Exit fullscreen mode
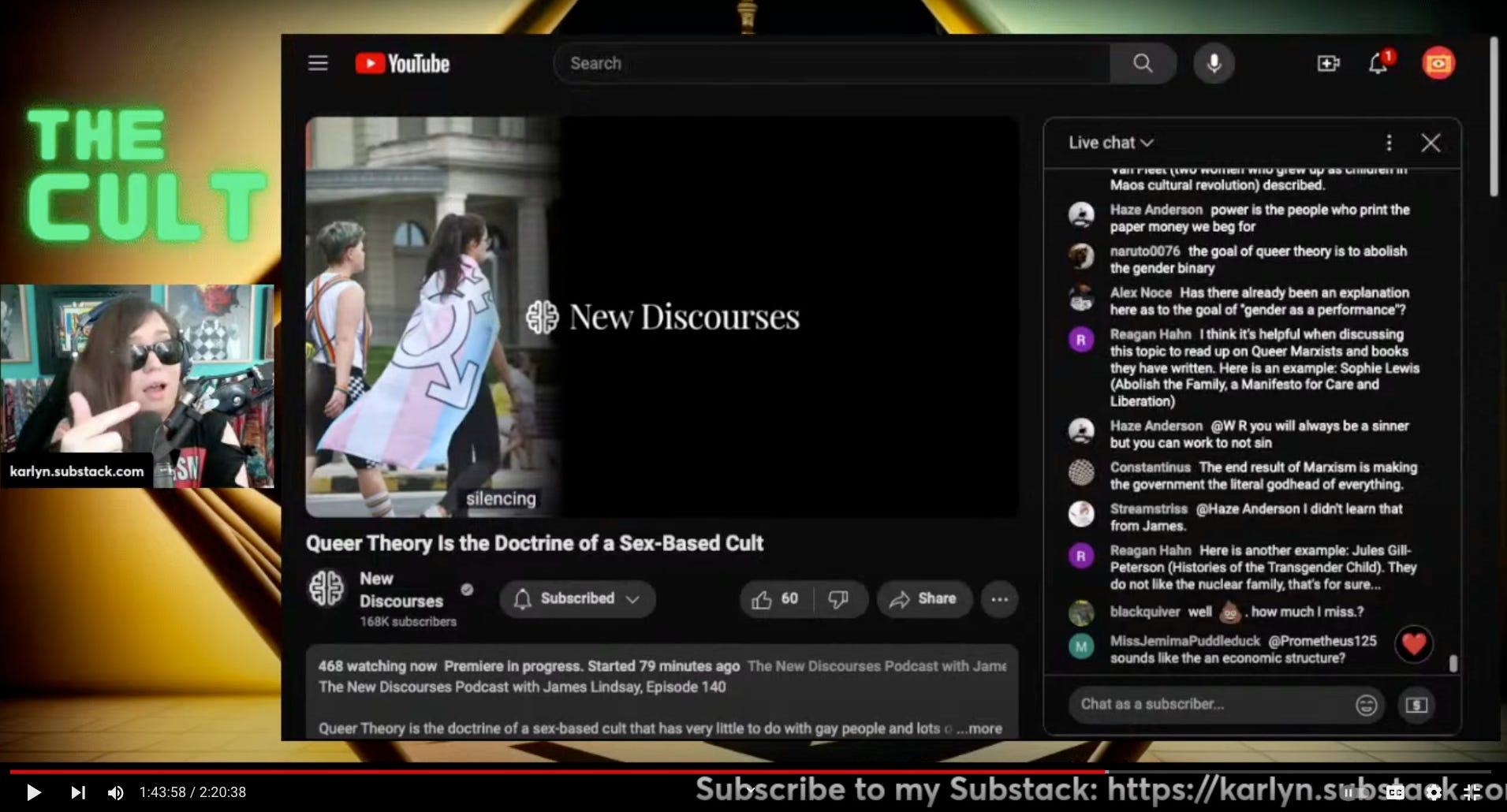1507x812 pixels. pyautogui.click(x=1472, y=792)
